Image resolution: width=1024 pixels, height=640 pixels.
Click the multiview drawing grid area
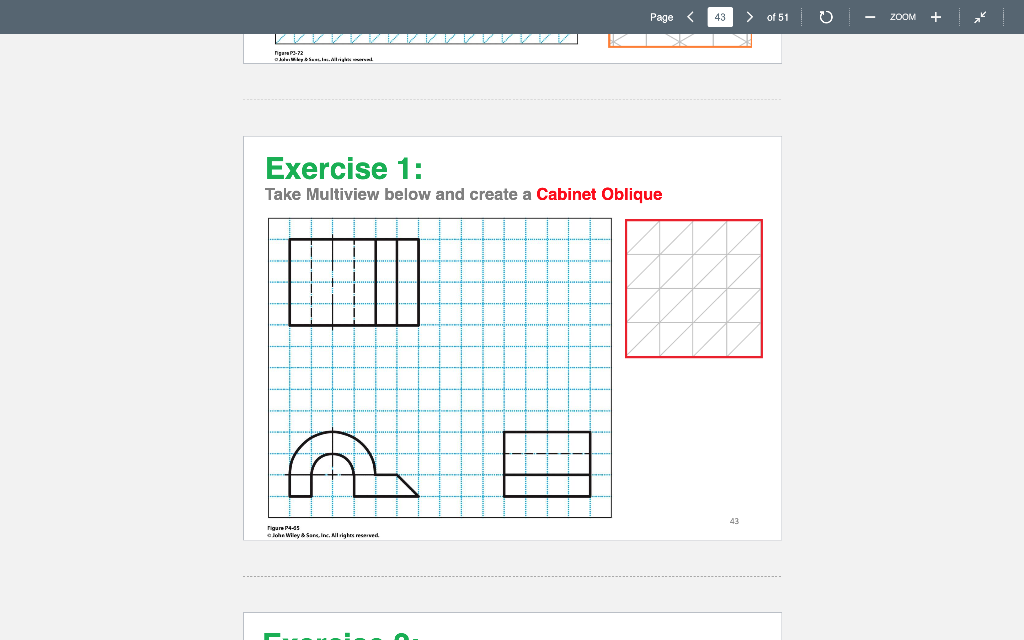click(x=438, y=368)
